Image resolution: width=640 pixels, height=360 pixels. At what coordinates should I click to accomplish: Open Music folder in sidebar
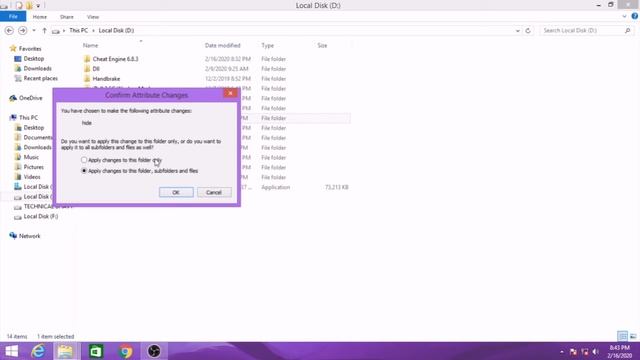click(x=31, y=157)
